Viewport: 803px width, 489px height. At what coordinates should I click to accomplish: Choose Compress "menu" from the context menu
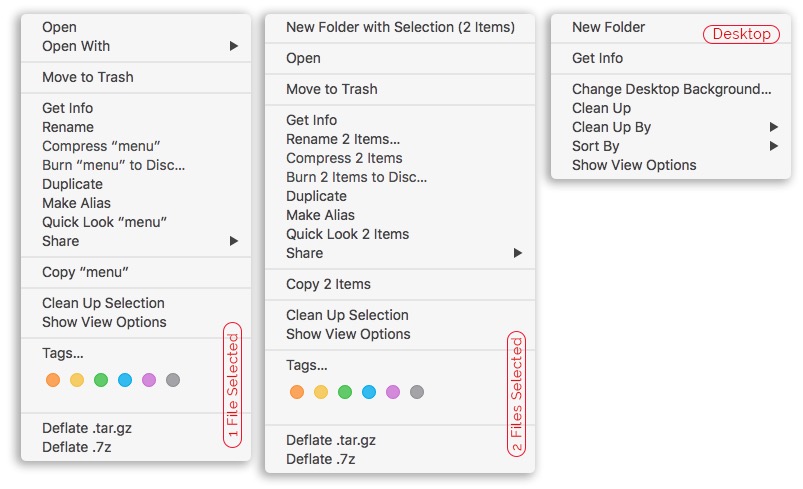click(x=101, y=146)
